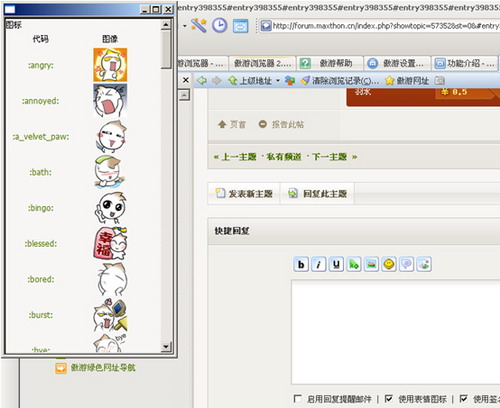Click inside the quick reply text area
Viewport: 500px width, 408px height.
(396, 332)
